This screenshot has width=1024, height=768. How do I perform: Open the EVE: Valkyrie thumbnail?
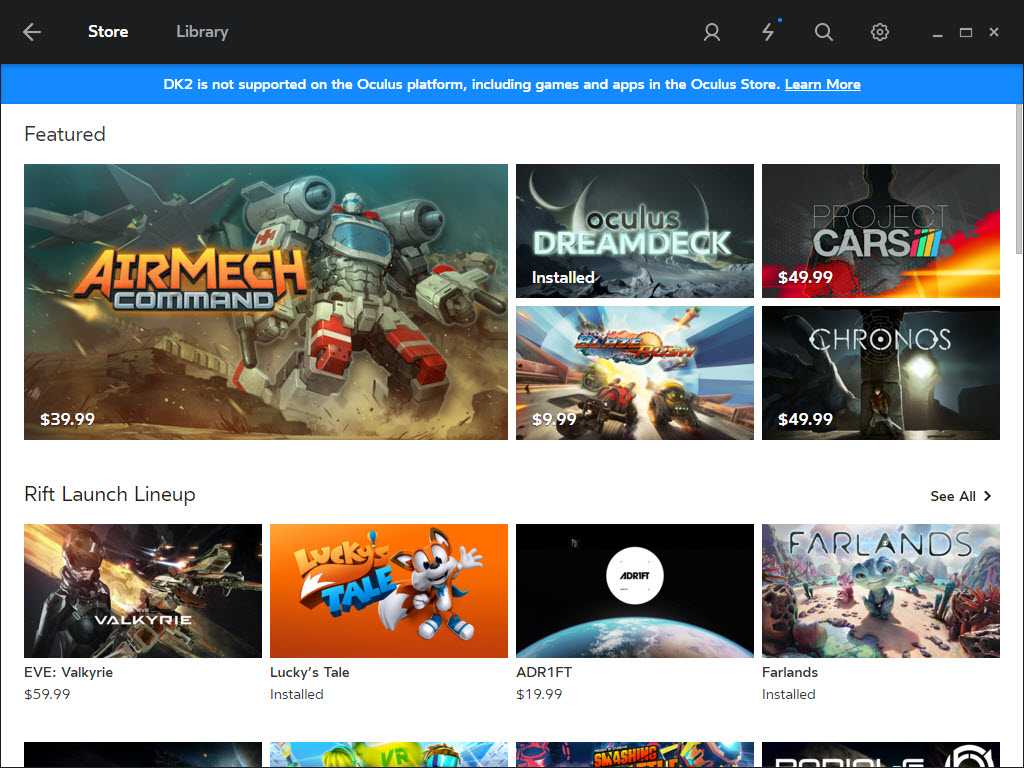[143, 590]
